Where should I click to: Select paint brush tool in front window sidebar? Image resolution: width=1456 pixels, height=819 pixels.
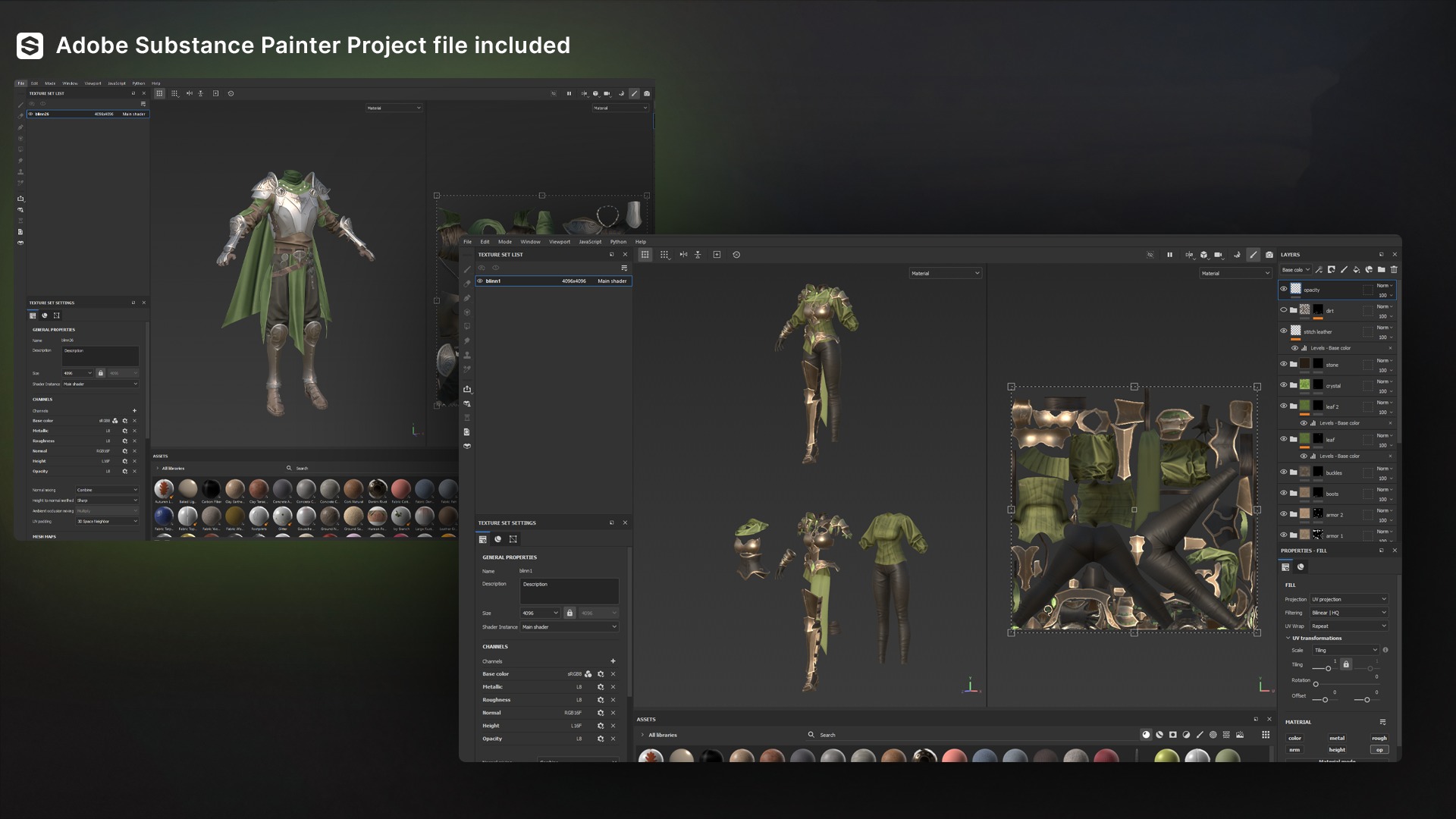[x=467, y=269]
